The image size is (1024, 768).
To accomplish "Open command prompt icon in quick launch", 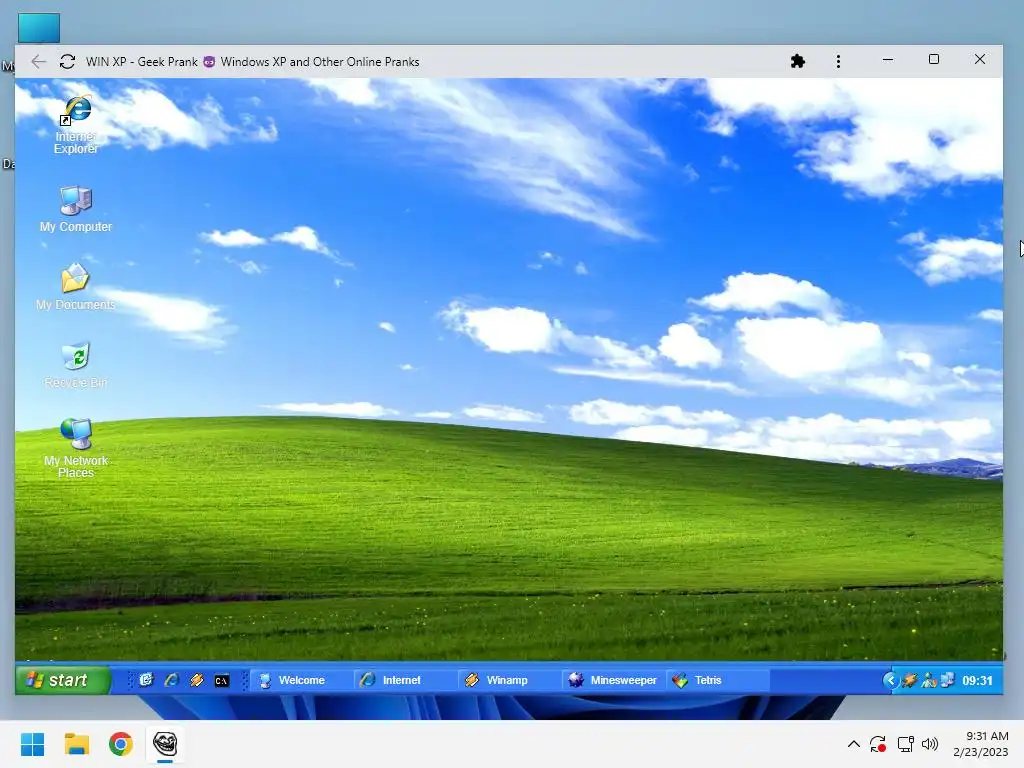I will (x=221, y=680).
